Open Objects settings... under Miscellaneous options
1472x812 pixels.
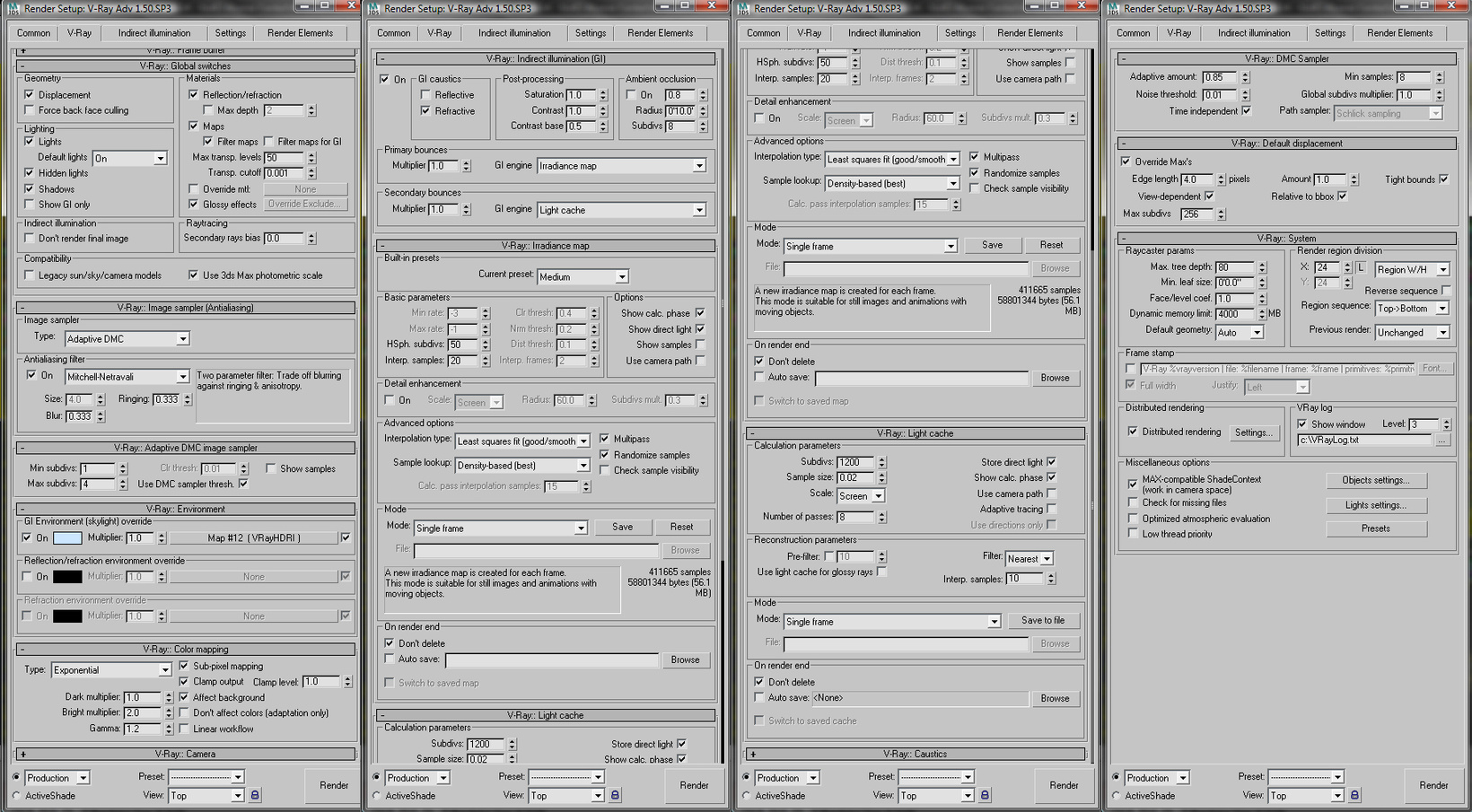click(1376, 481)
